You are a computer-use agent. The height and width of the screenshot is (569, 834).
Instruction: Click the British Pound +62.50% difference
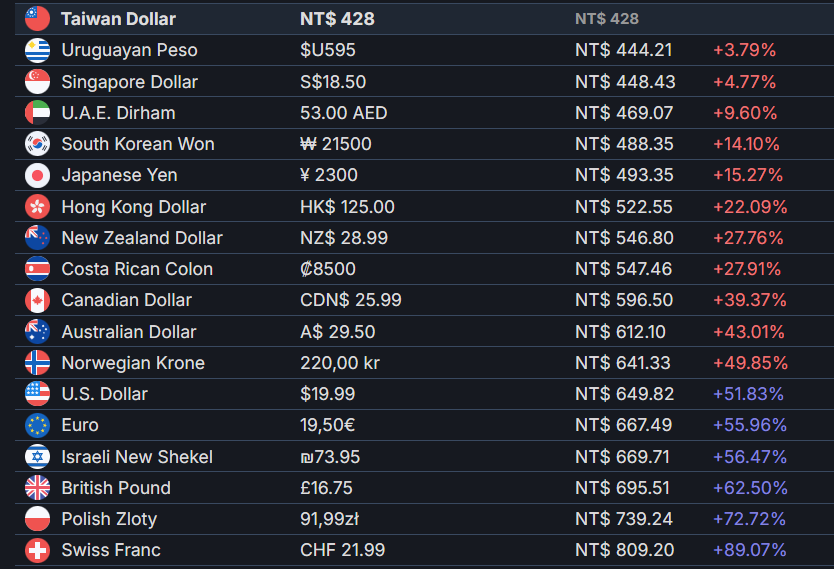click(x=750, y=488)
